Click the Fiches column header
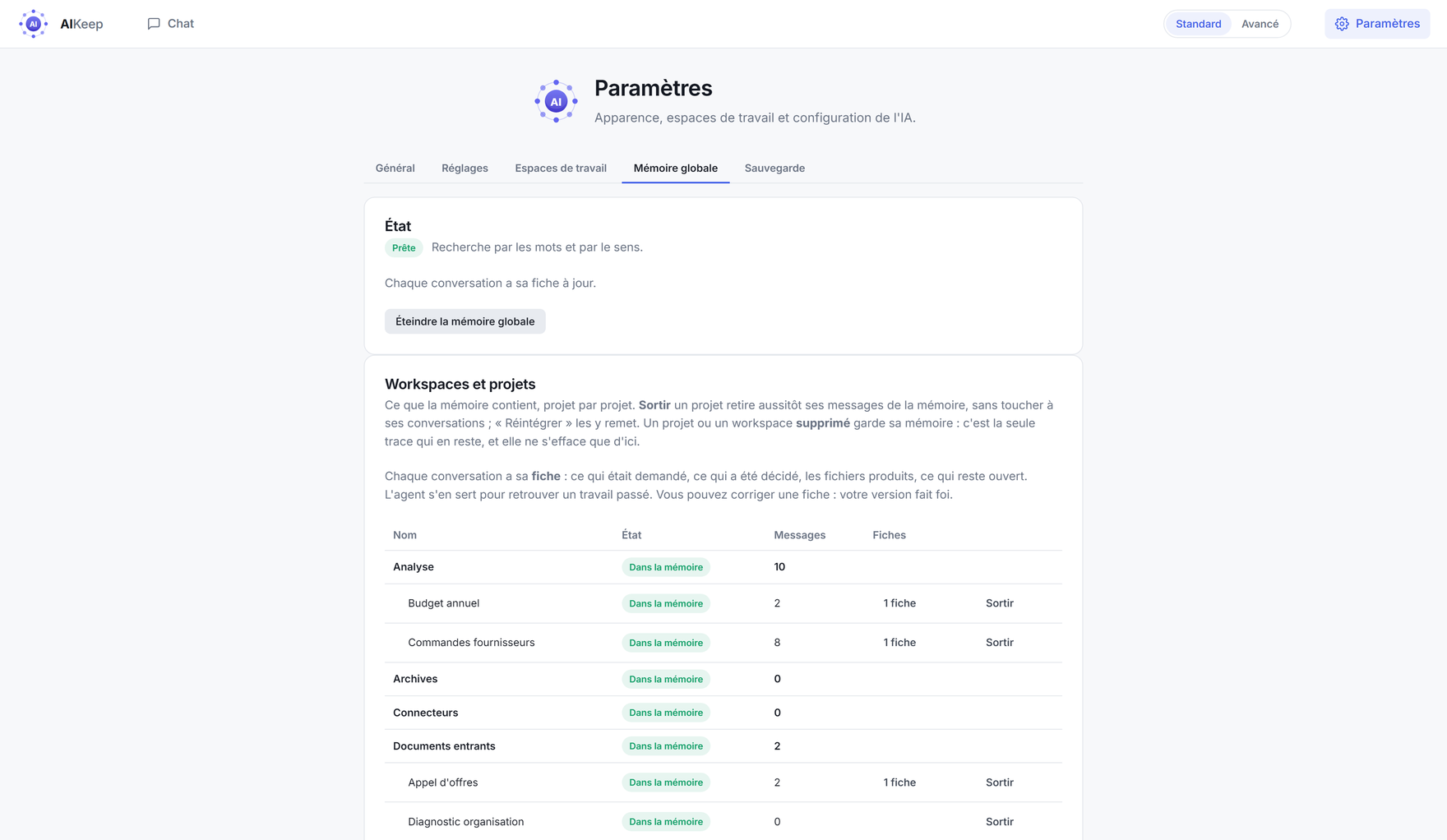The width and height of the screenshot is (1447, 840). (x=889, y=535)
